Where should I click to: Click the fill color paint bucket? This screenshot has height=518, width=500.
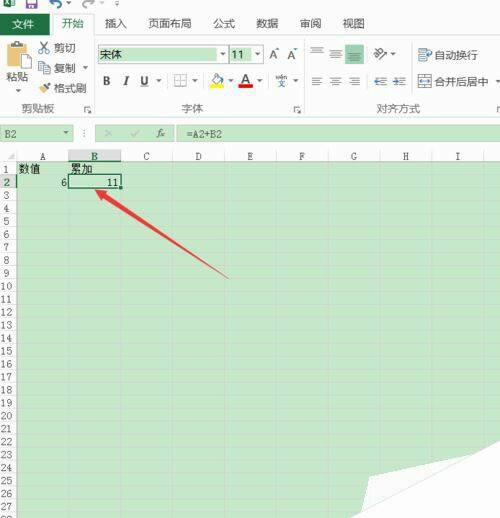pos(217,81)
